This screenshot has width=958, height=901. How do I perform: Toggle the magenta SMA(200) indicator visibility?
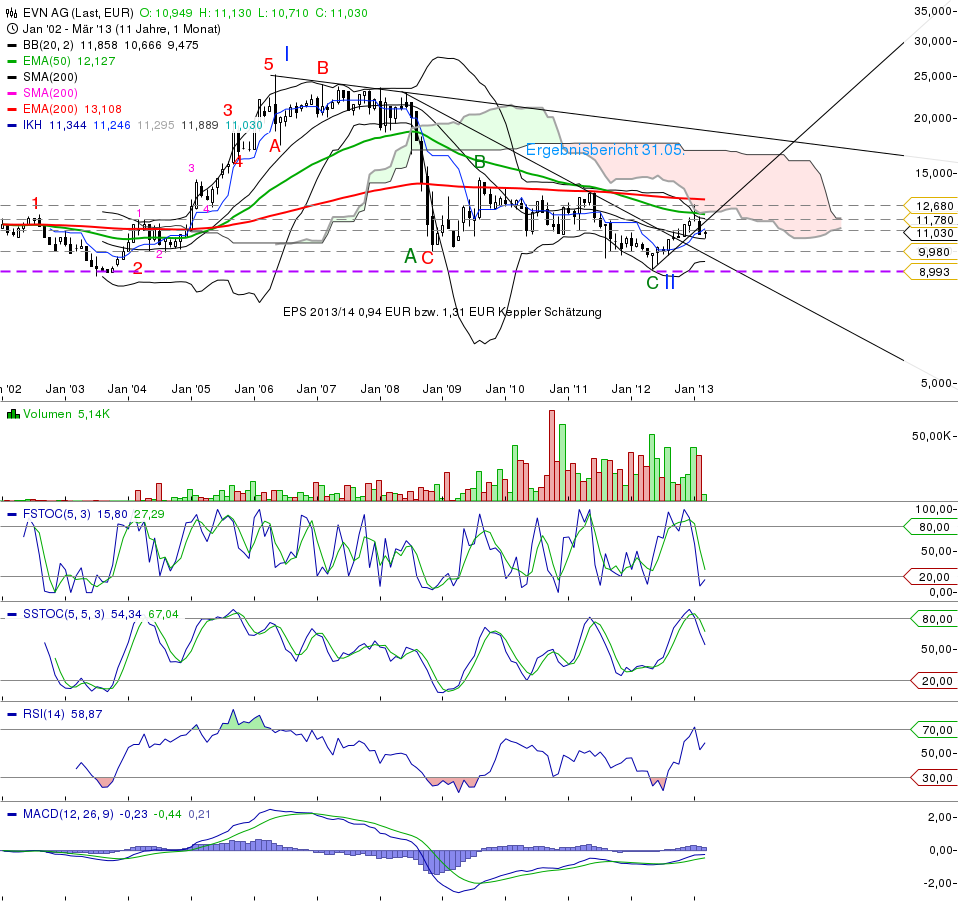pos(11,91)
